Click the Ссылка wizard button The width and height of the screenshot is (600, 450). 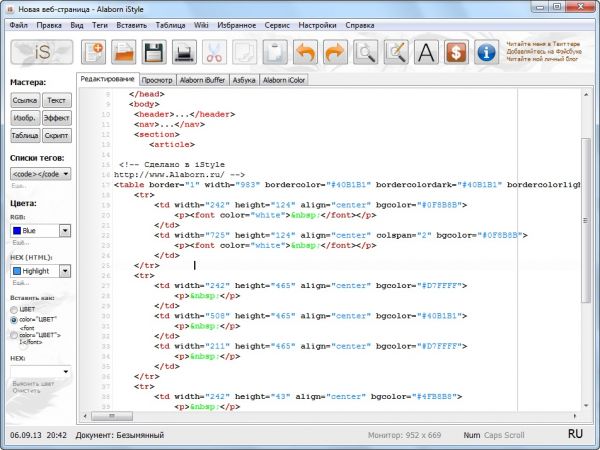click(x=25, y=101)
